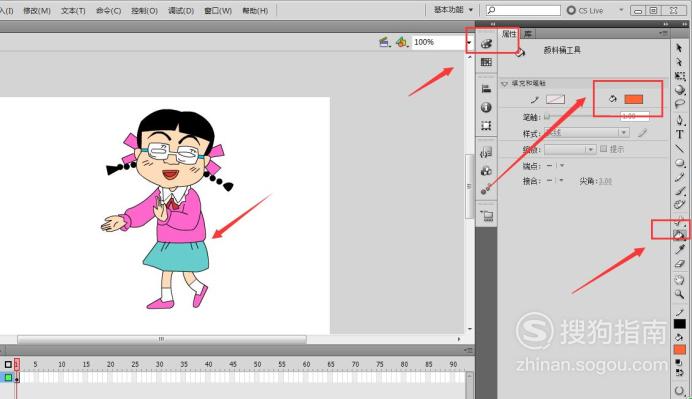This screenshot has height=399, width=692.
Task: Select the Zoom magnifier tool
Action: tap(680, 294)
